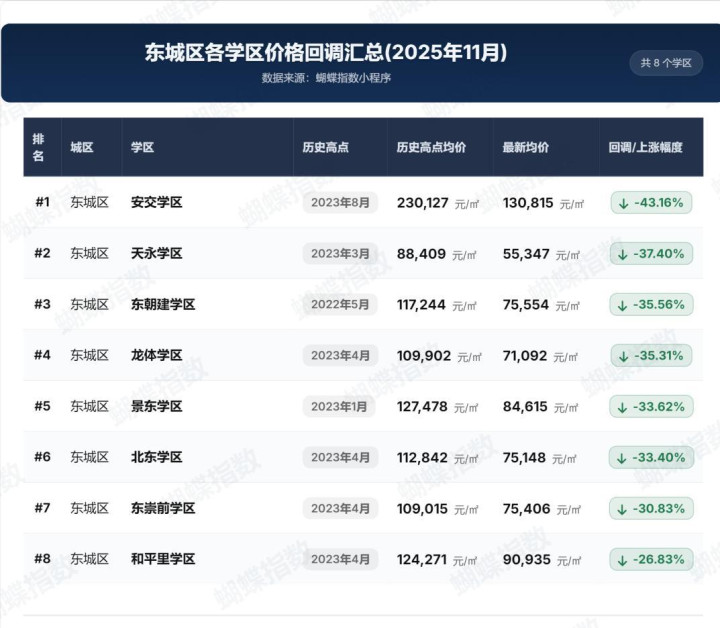The height and width of the screenshot is (628, 720).
Task: Open the 安交学区 row name
Action: point(157,202)
